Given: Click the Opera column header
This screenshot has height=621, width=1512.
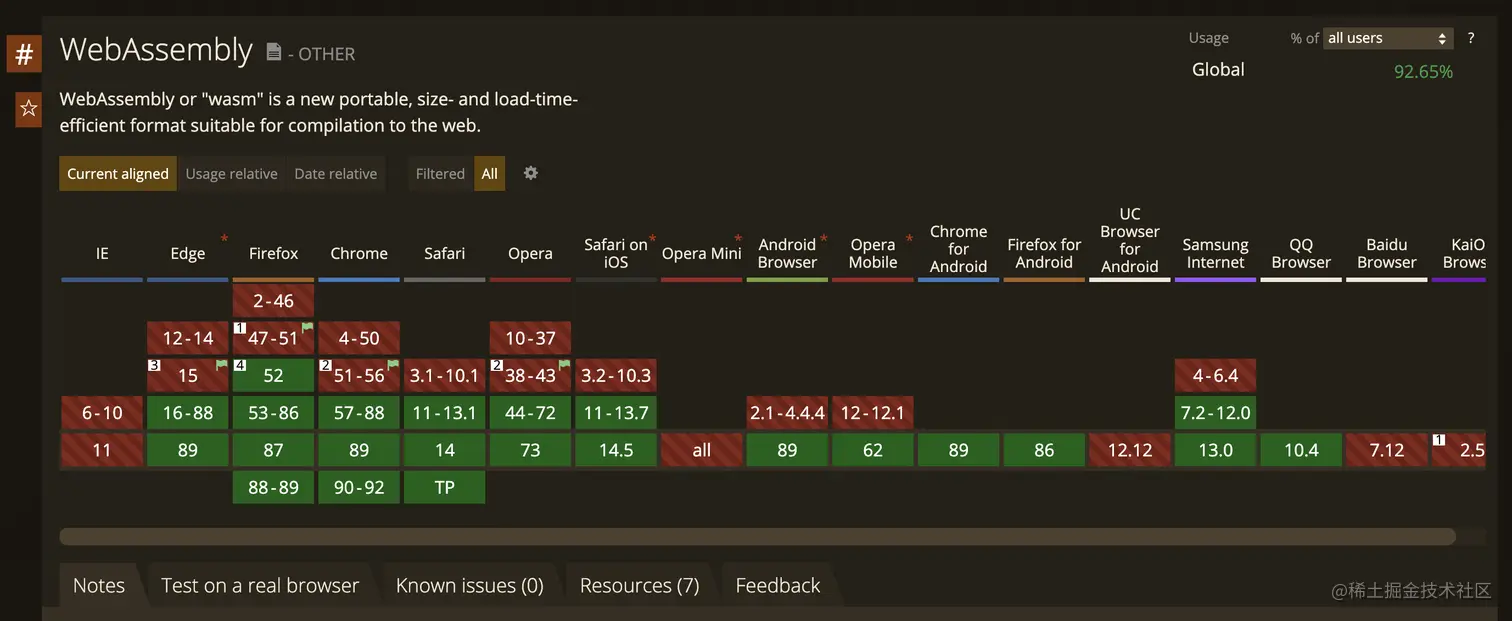Looking at the screenshot, I should pyautogui.click(x=530, y=254).
